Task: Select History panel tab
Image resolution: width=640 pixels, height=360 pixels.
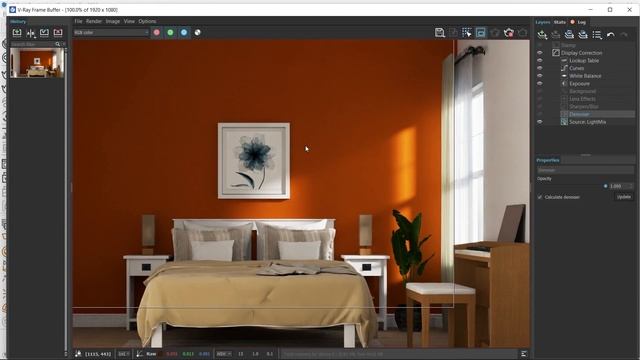Action: (18, 21)
